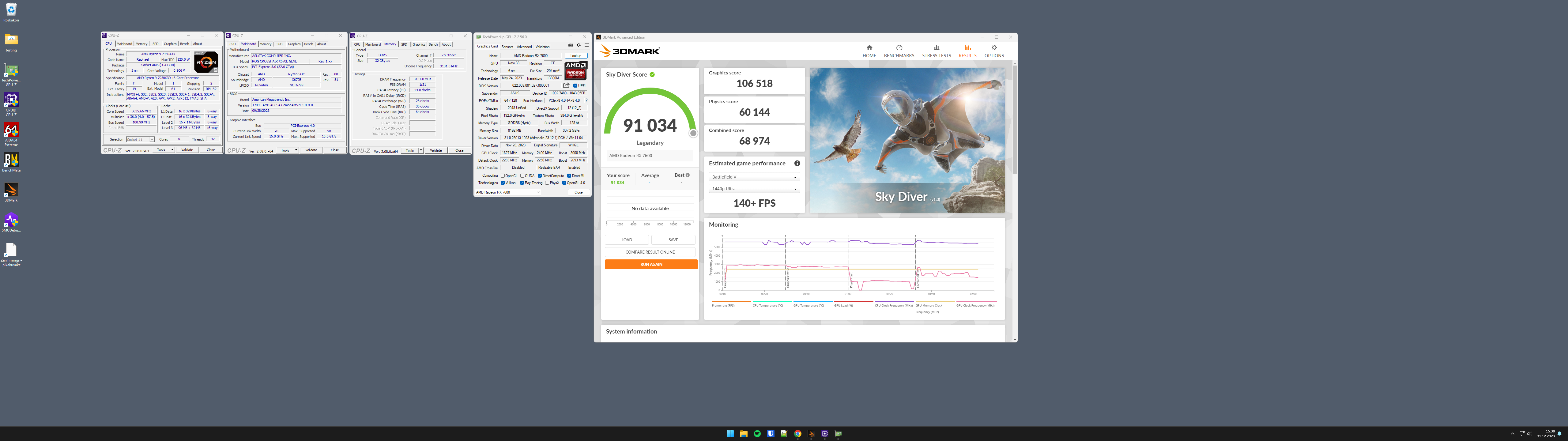Click the info icon beside Estimated game performance
The height and width of the screenshot is (441, 1568).
point(797,163)
